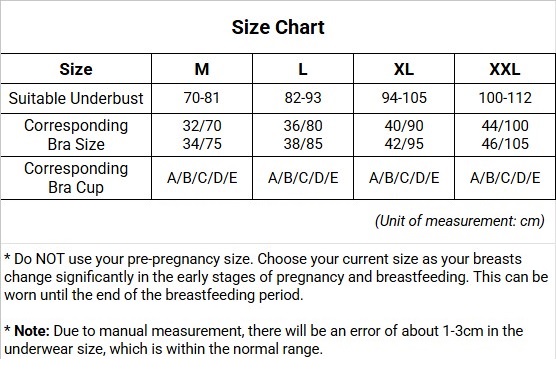Click the 94-105 underbust cell

click(x=404, y=99)
